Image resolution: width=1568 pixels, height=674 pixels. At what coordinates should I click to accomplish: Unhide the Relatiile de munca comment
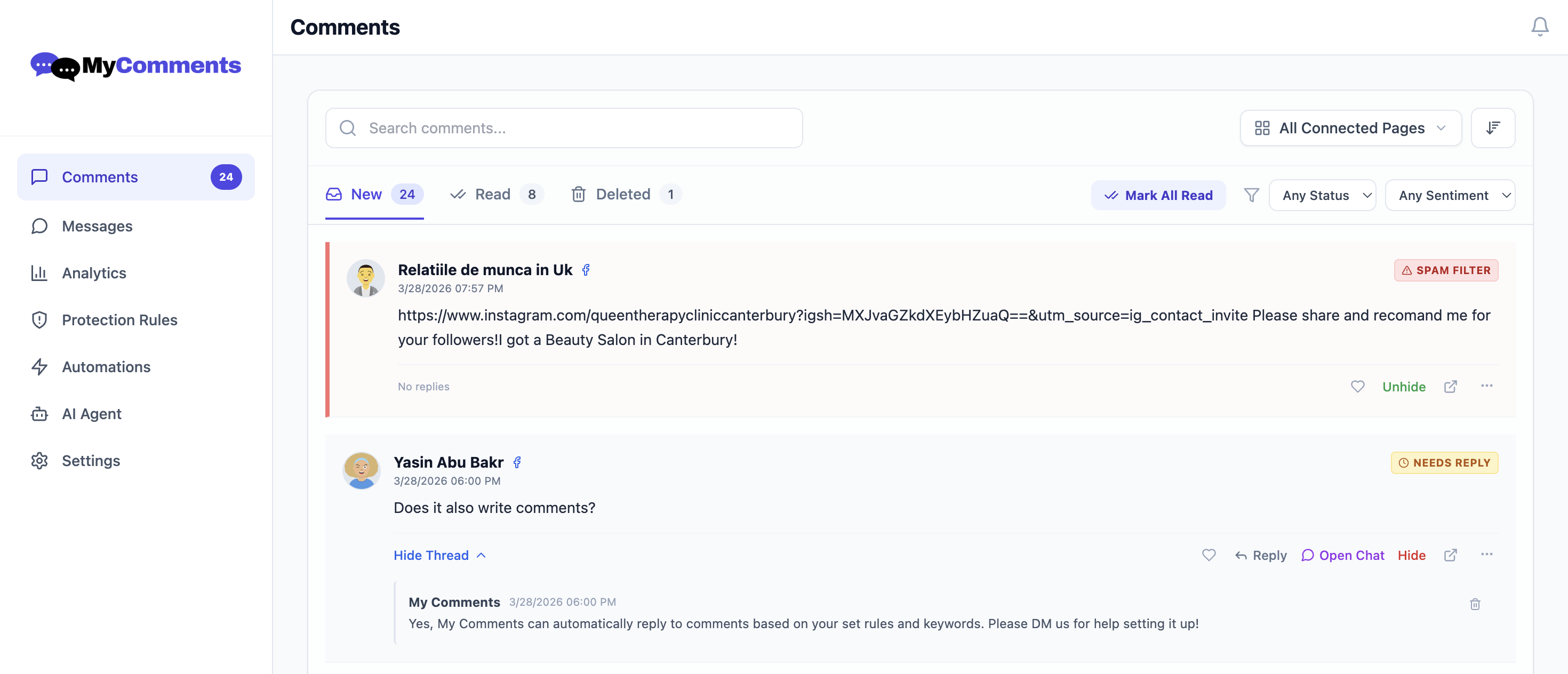(x=1404, y=387)
